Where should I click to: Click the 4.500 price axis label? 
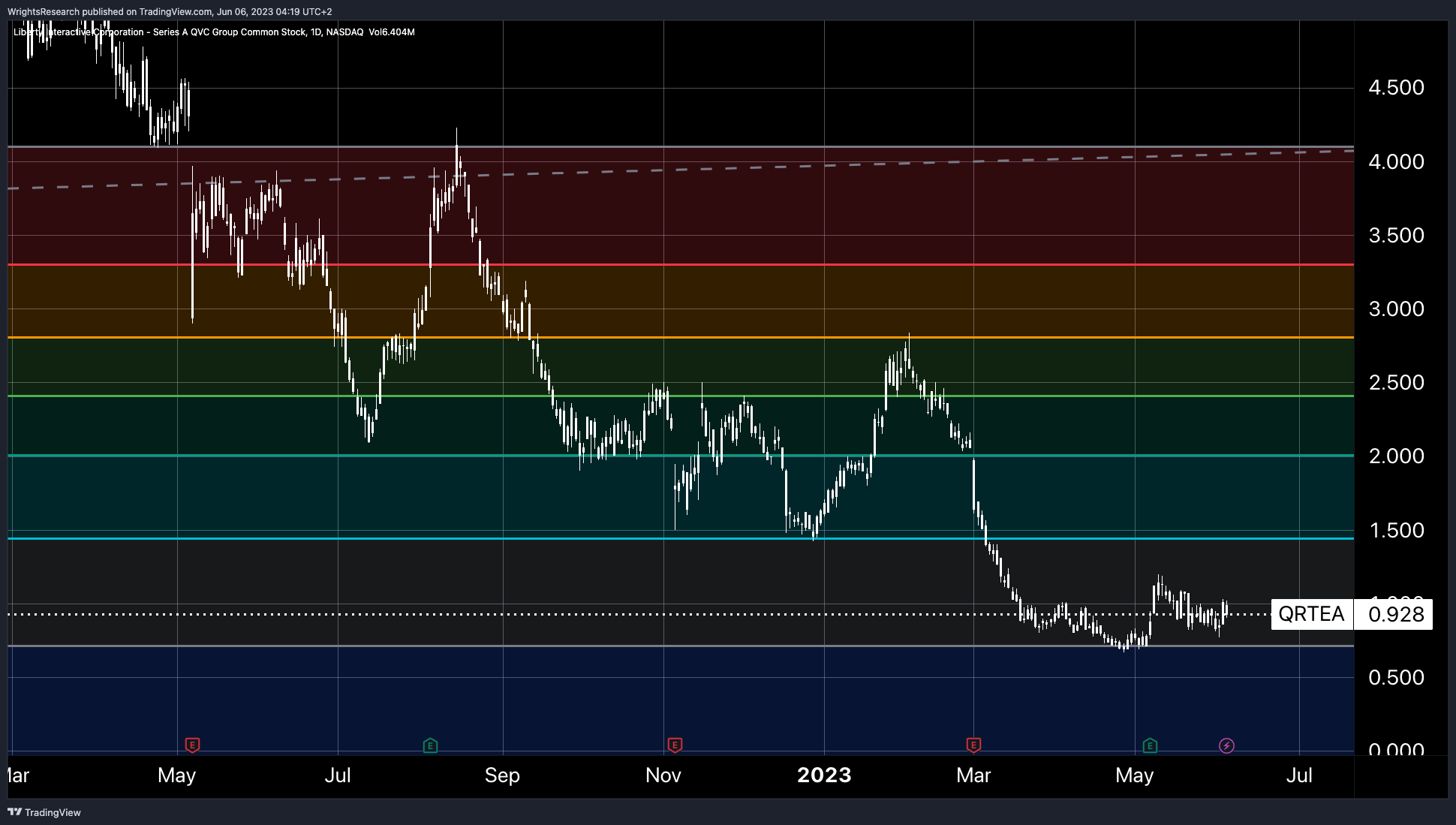point(1395,88)
